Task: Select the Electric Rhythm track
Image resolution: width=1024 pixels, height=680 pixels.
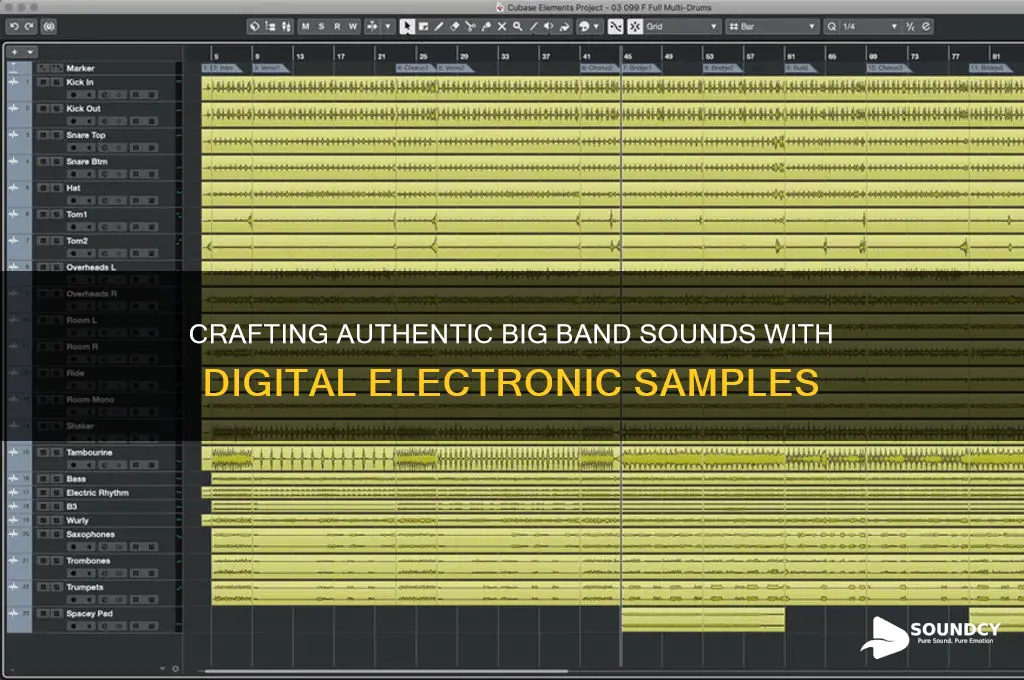Action: click(97, 493)
